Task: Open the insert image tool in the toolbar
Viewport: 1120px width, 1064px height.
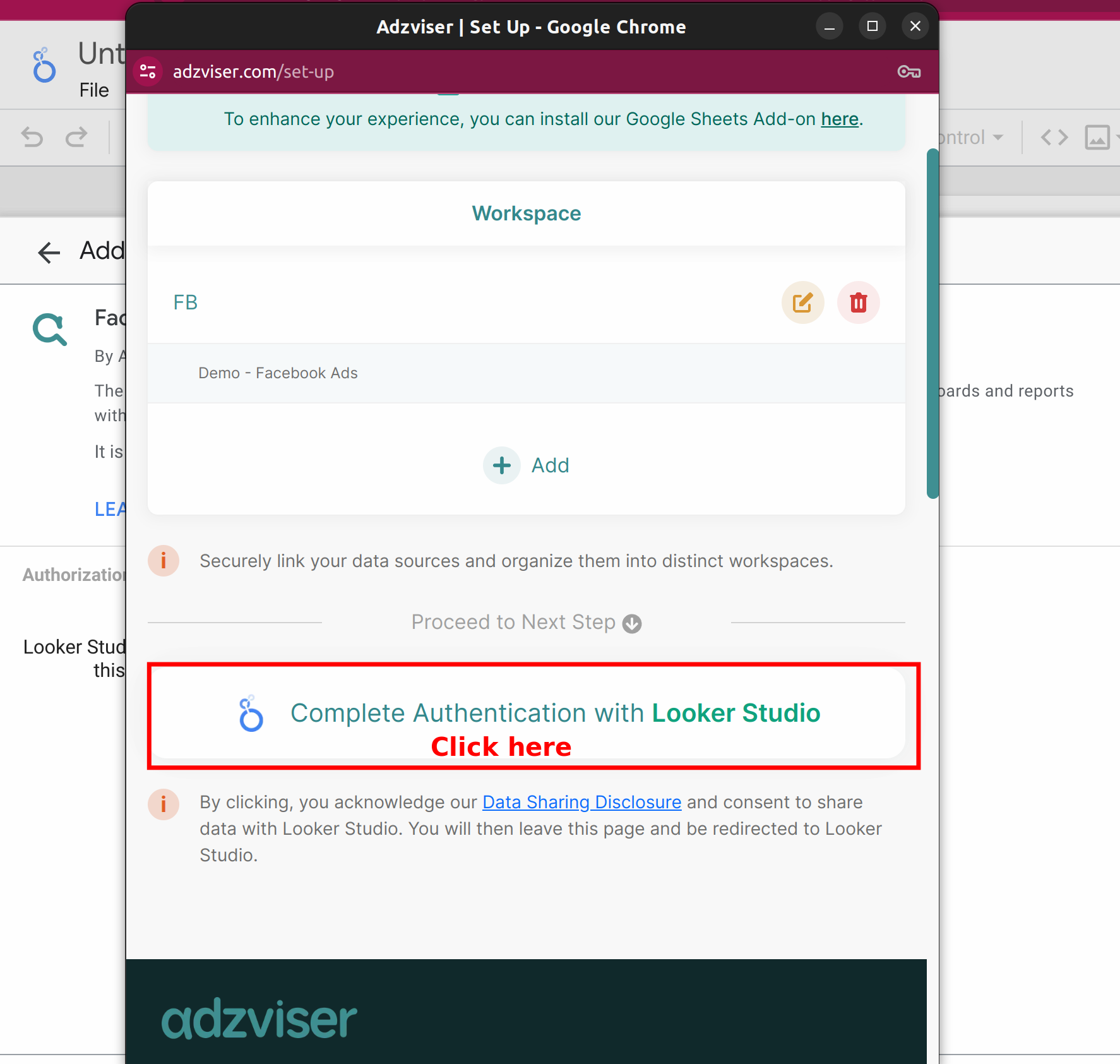Action: pos(1099,137)
